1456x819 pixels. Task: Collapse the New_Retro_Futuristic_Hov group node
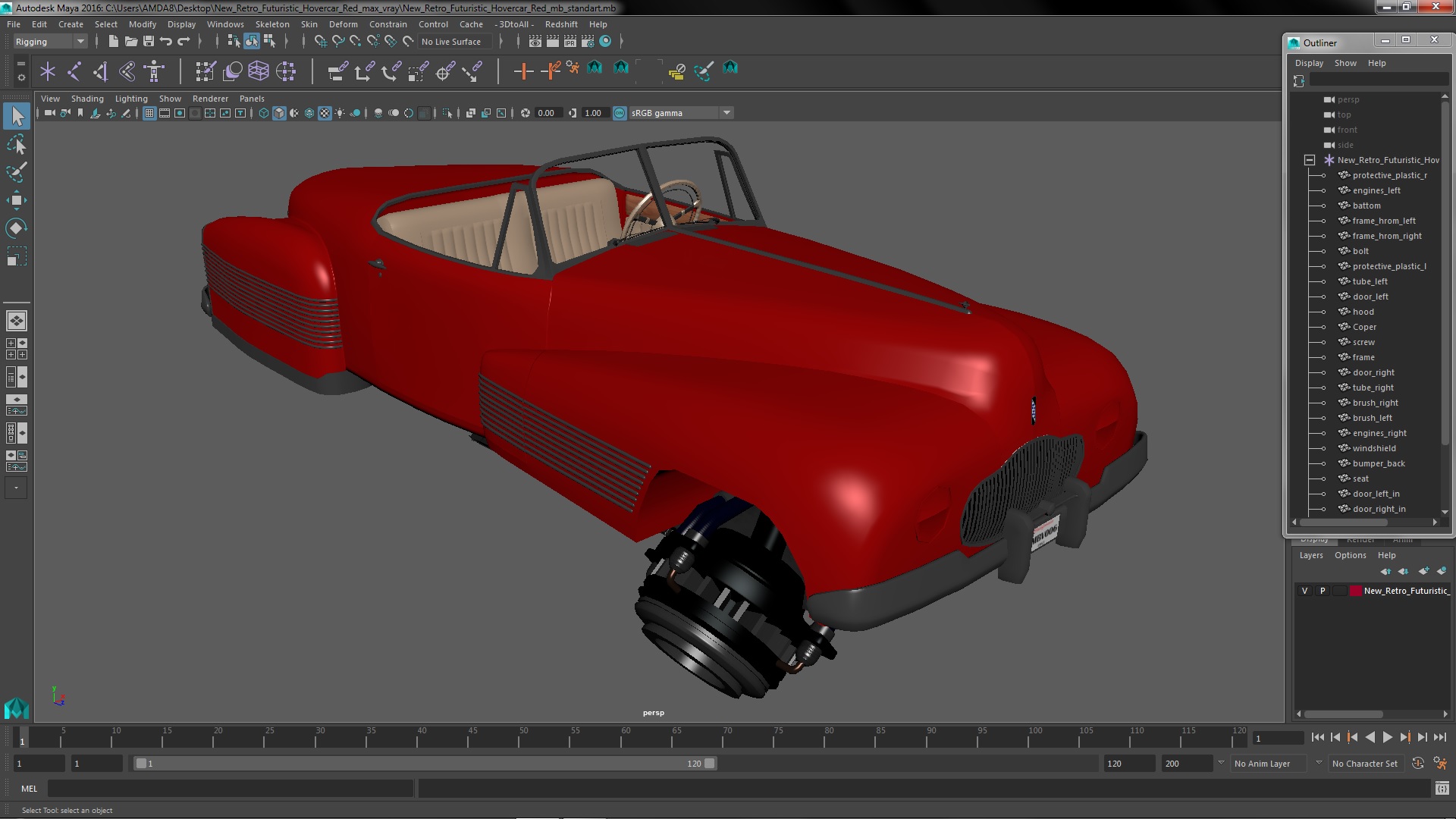click(x=1310, y=160)
